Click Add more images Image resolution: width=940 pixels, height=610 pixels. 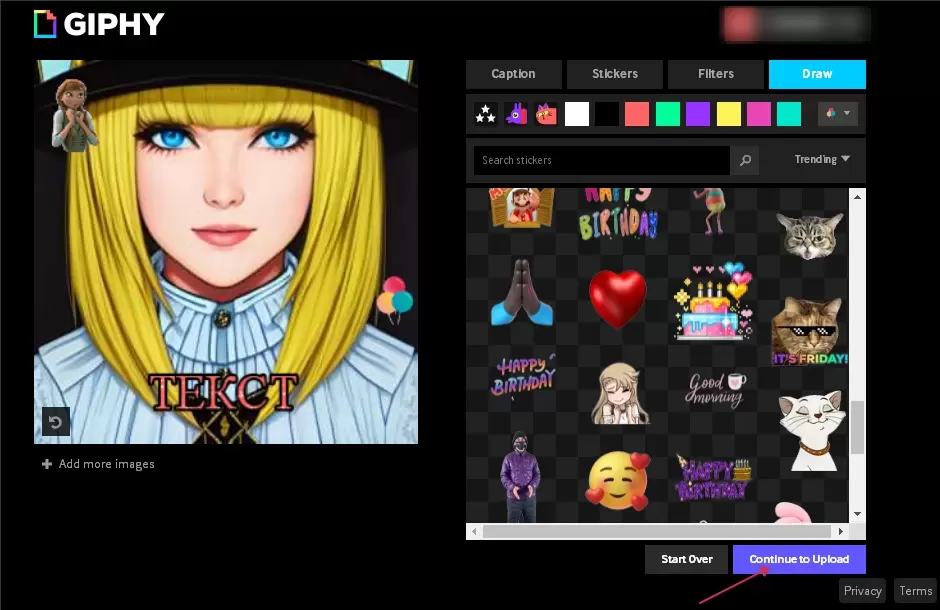[98, 464]
